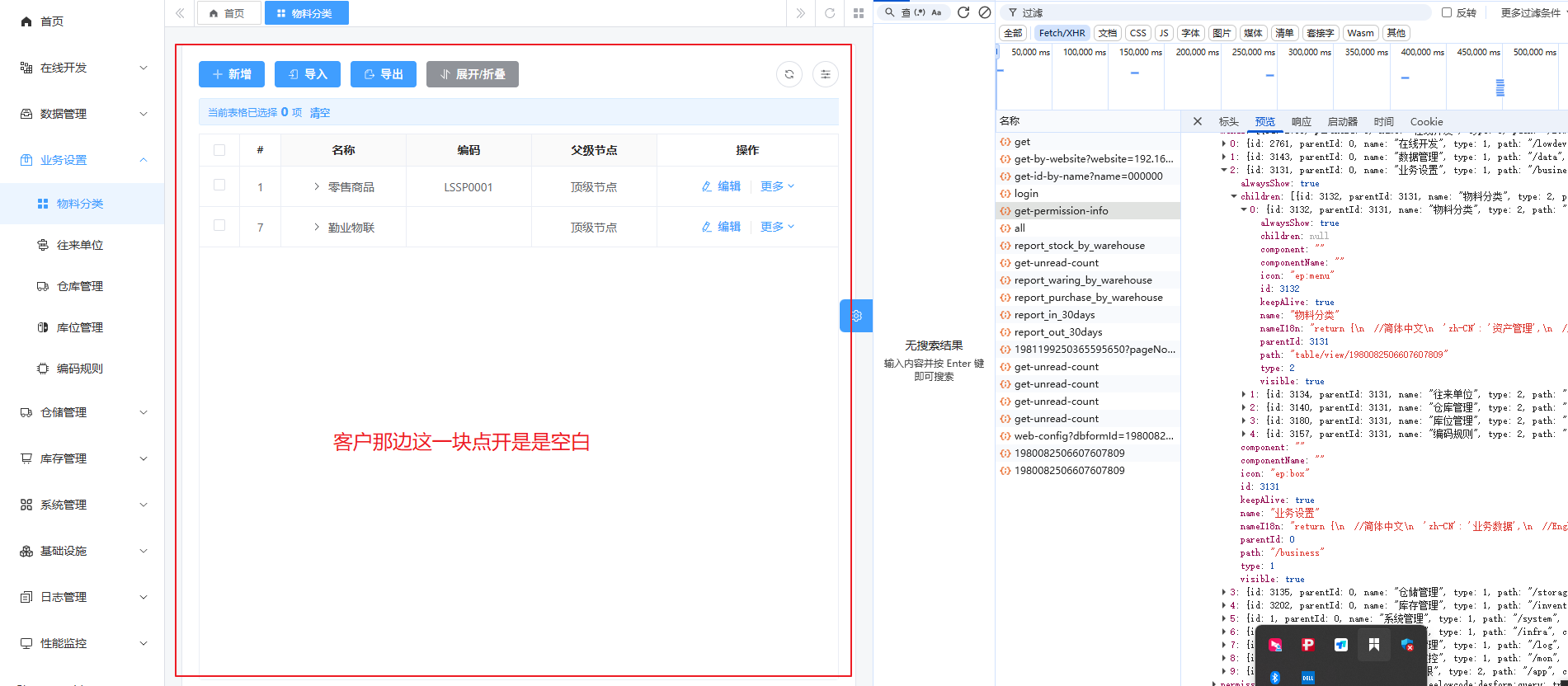Check the 零售商品 row checkbox
The width and height of the screenshot is (1568, 686).
coord(219,186)
